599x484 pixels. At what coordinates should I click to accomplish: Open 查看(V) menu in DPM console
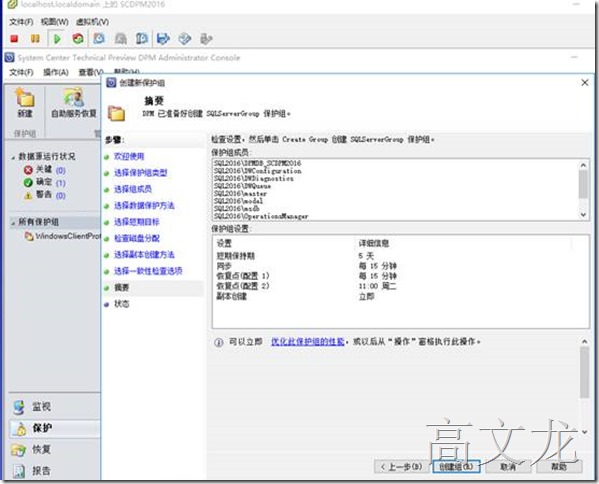(91, 72)
